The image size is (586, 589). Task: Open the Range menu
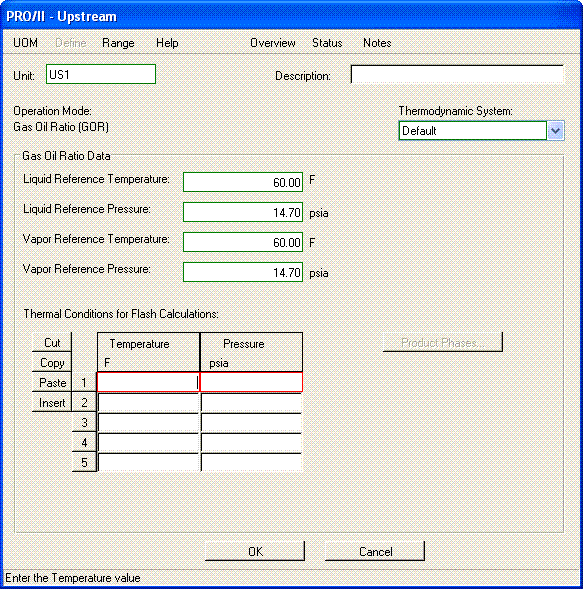click(118, 43)
